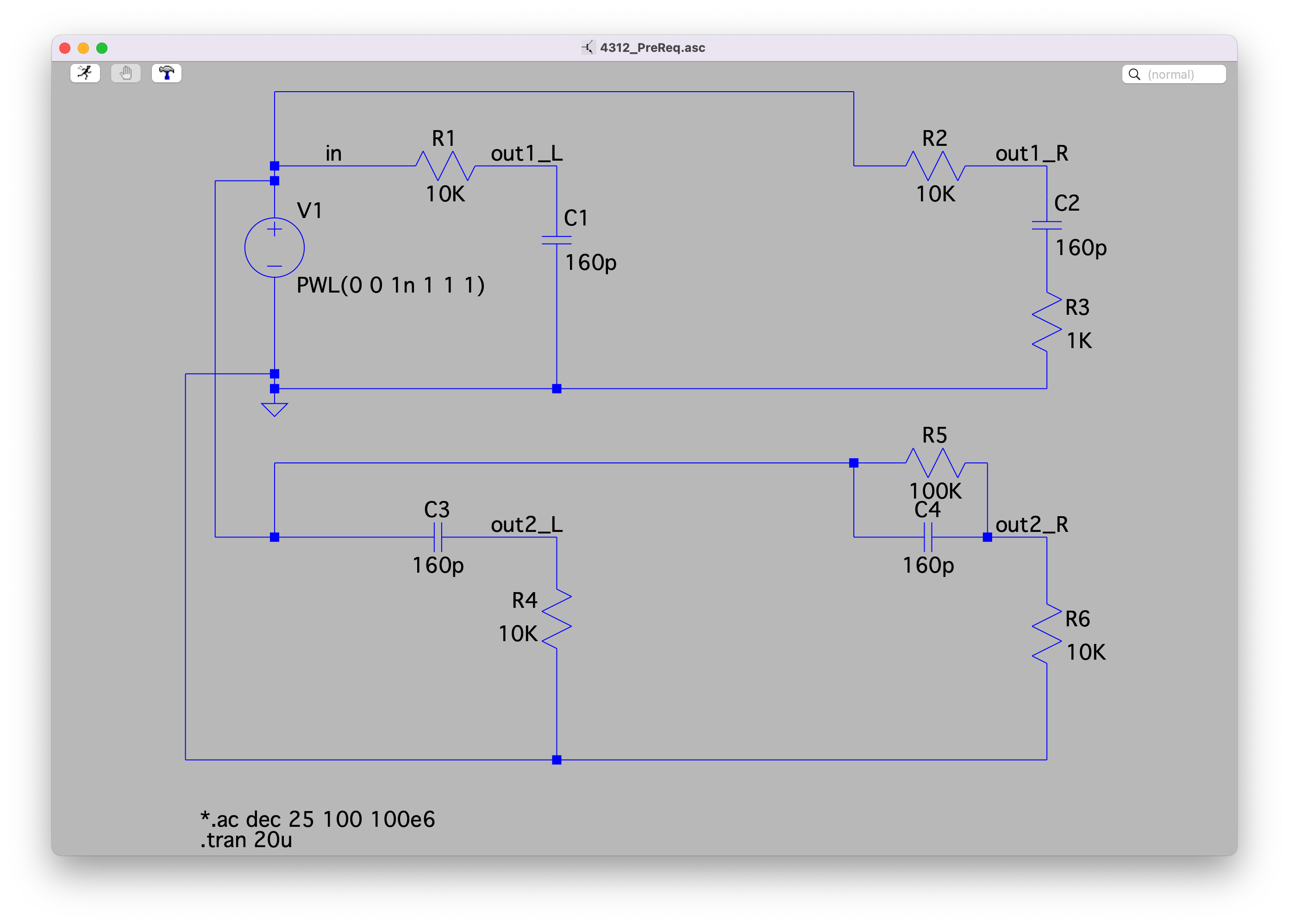Click the out2_L net label
The height and width of the screenshot is (924, 1289).
[527, 524]
